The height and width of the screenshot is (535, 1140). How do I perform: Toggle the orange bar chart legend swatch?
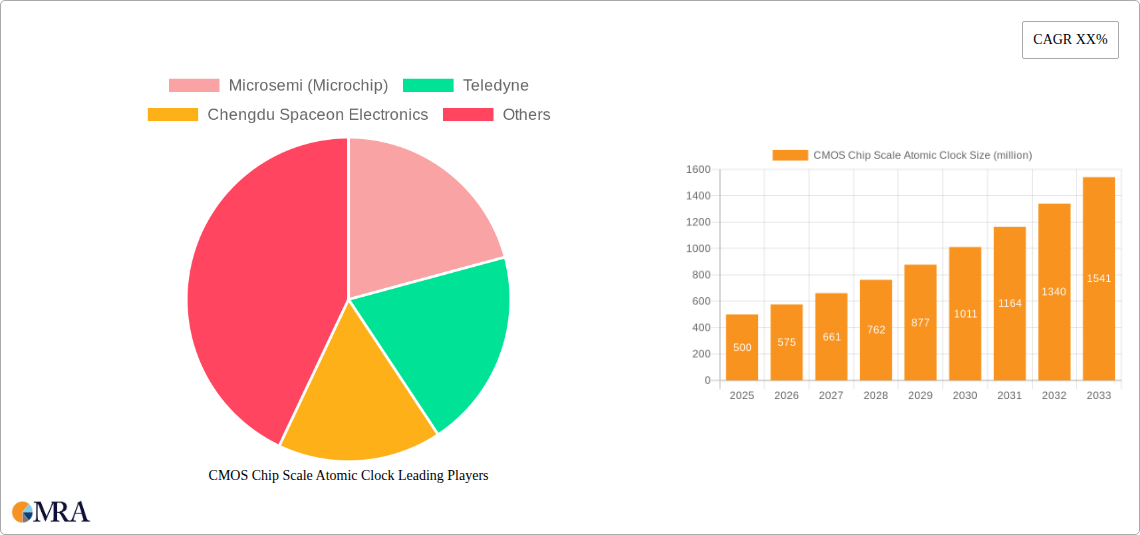pos(790,155)
